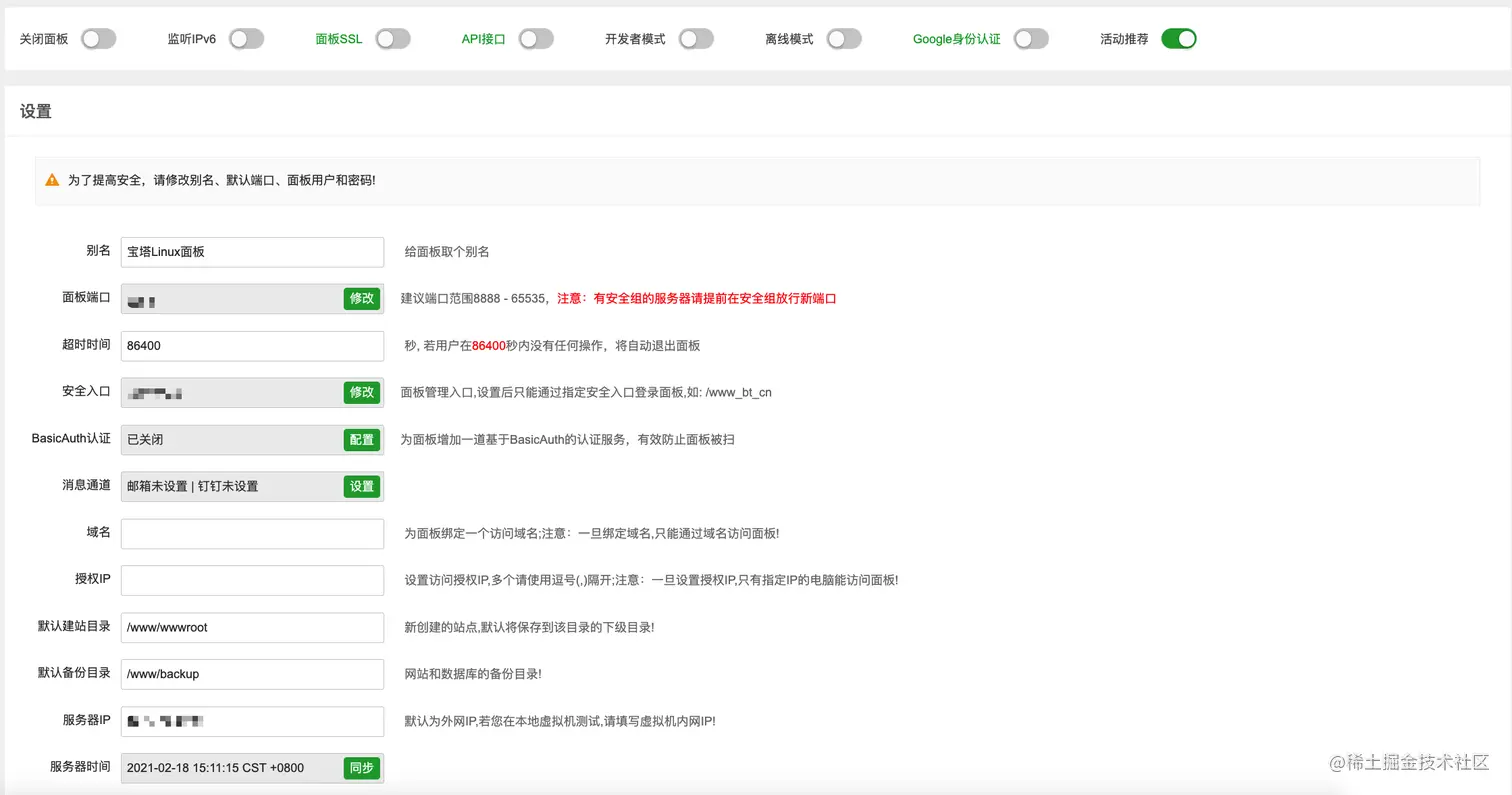This screenshot has width=1512, height=795.
Task: Disable the 活动推荐 switch
Action: click(x=1178, y=36)
